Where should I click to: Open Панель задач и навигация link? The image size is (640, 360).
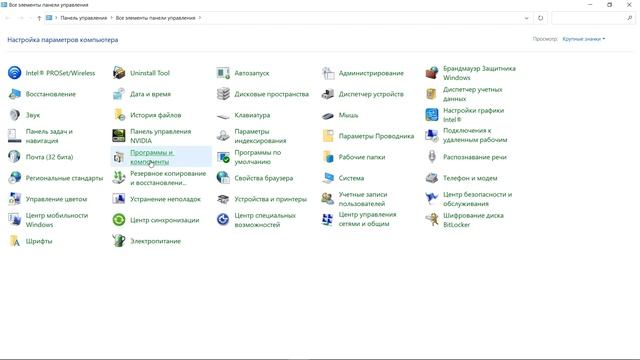coord(49,136)
